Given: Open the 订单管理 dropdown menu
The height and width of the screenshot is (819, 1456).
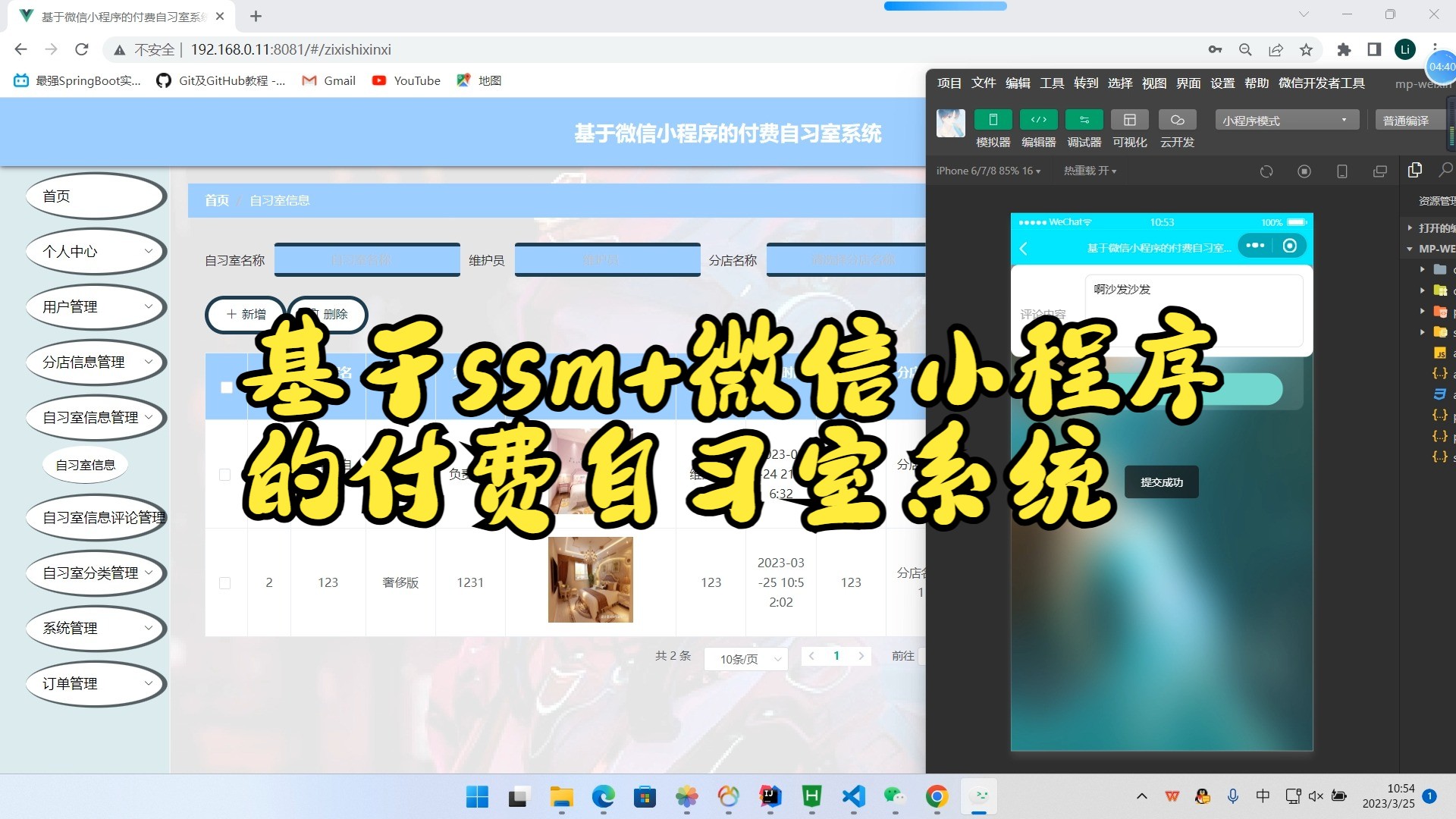Looking at the screenshot, I should point(94,682).
